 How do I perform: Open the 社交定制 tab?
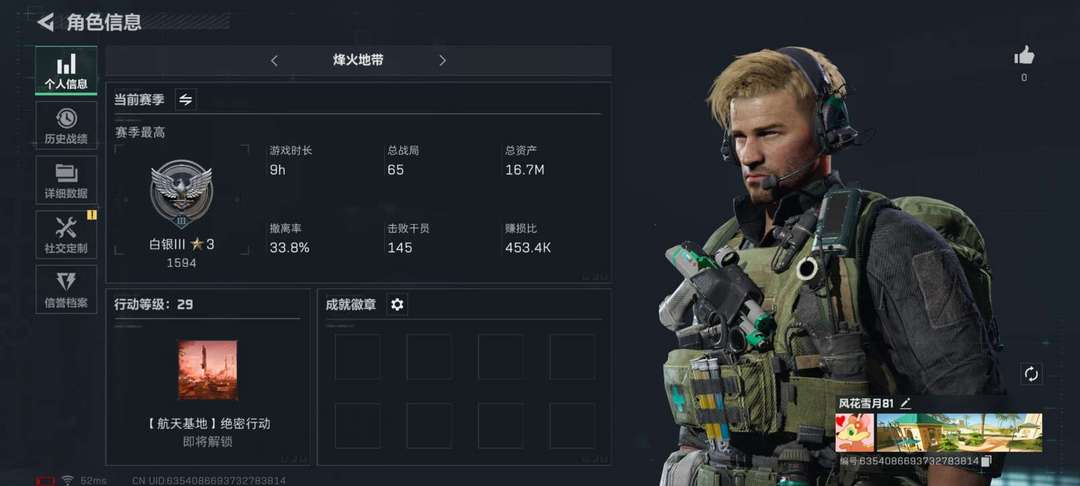point(66,234)
